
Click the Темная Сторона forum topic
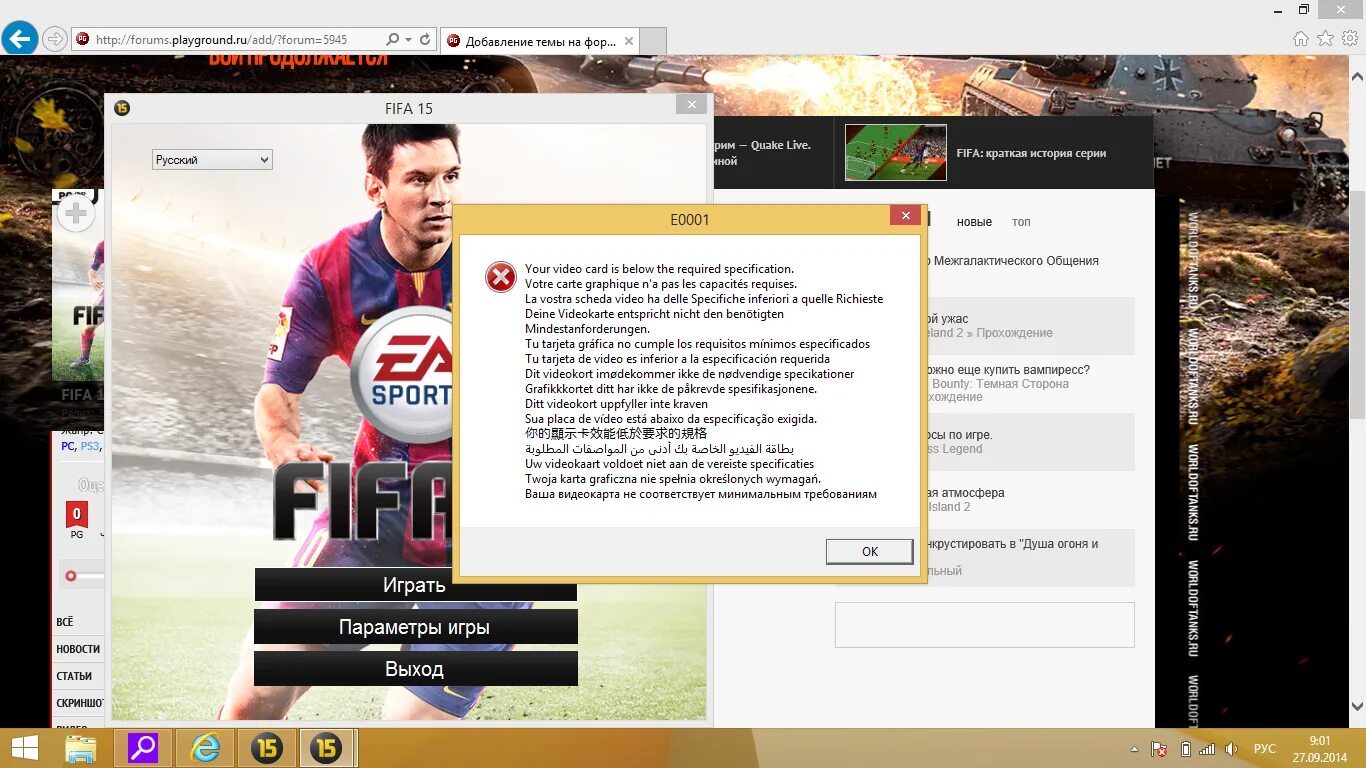[x=1000, y=384]
